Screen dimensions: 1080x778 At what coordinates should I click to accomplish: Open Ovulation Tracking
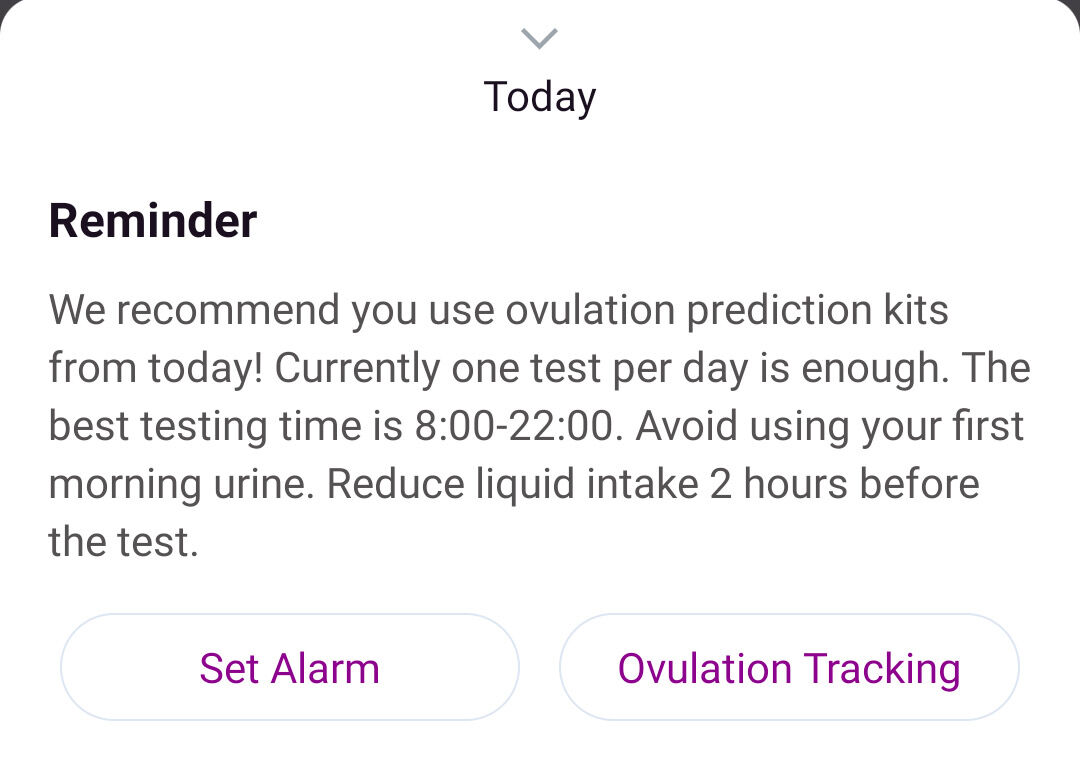click(789, 667)
